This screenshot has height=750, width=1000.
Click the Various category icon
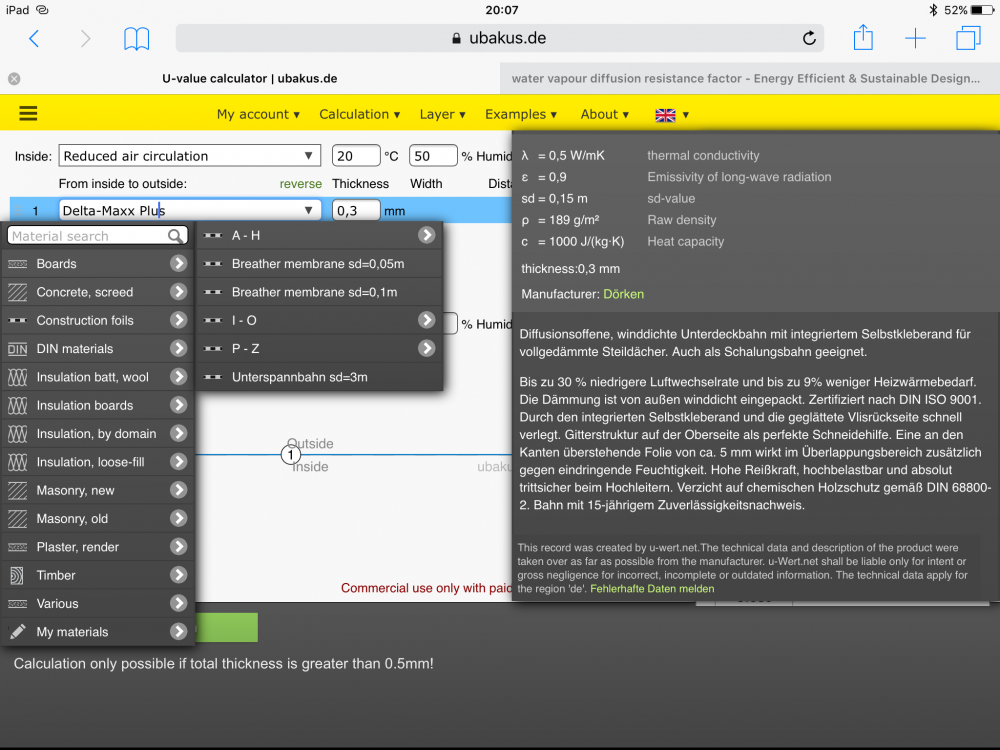(x=17, y=603)
